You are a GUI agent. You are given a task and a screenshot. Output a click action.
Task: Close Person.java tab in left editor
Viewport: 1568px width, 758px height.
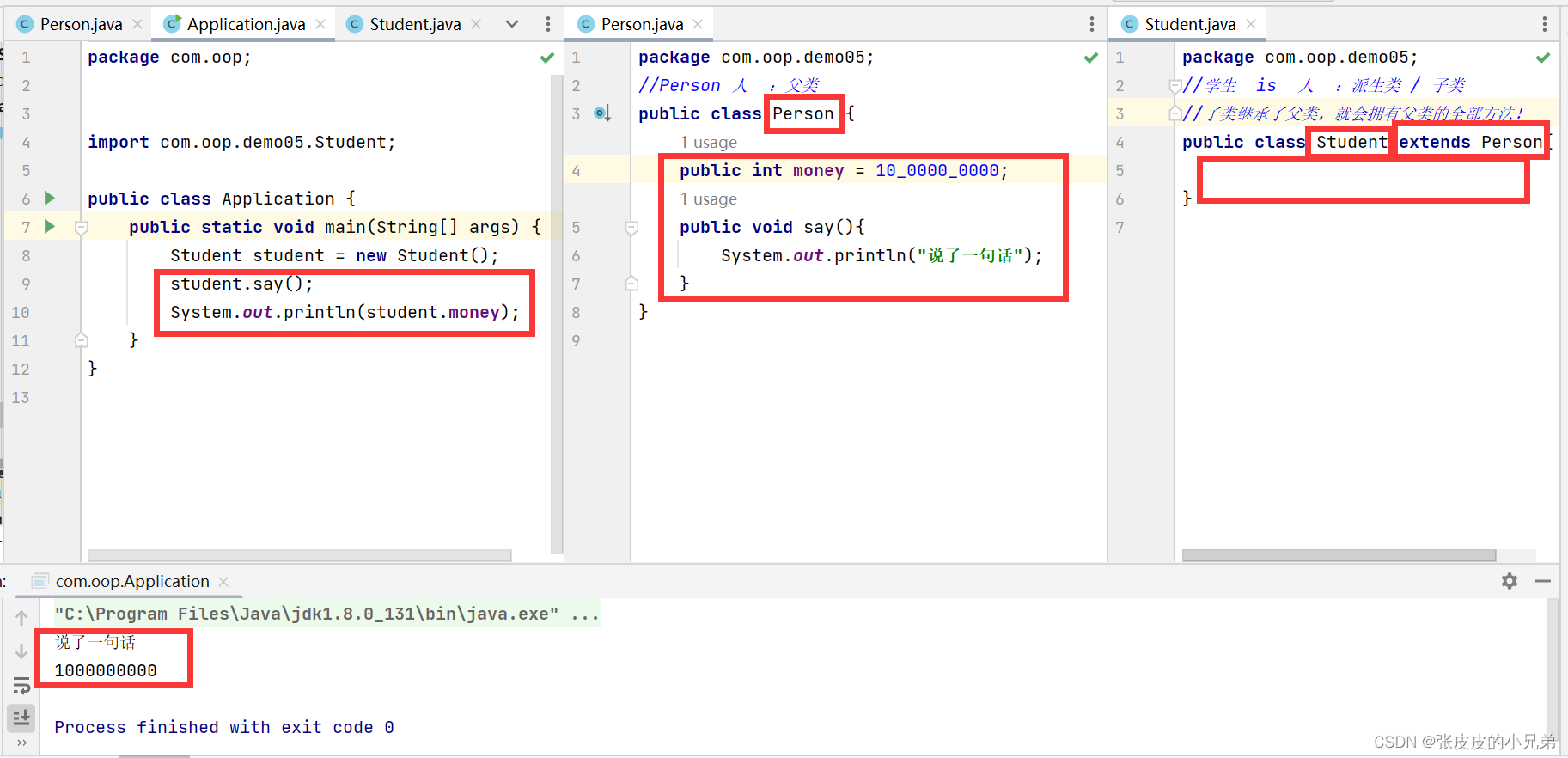pyautogui.click(x=137, y=24)
